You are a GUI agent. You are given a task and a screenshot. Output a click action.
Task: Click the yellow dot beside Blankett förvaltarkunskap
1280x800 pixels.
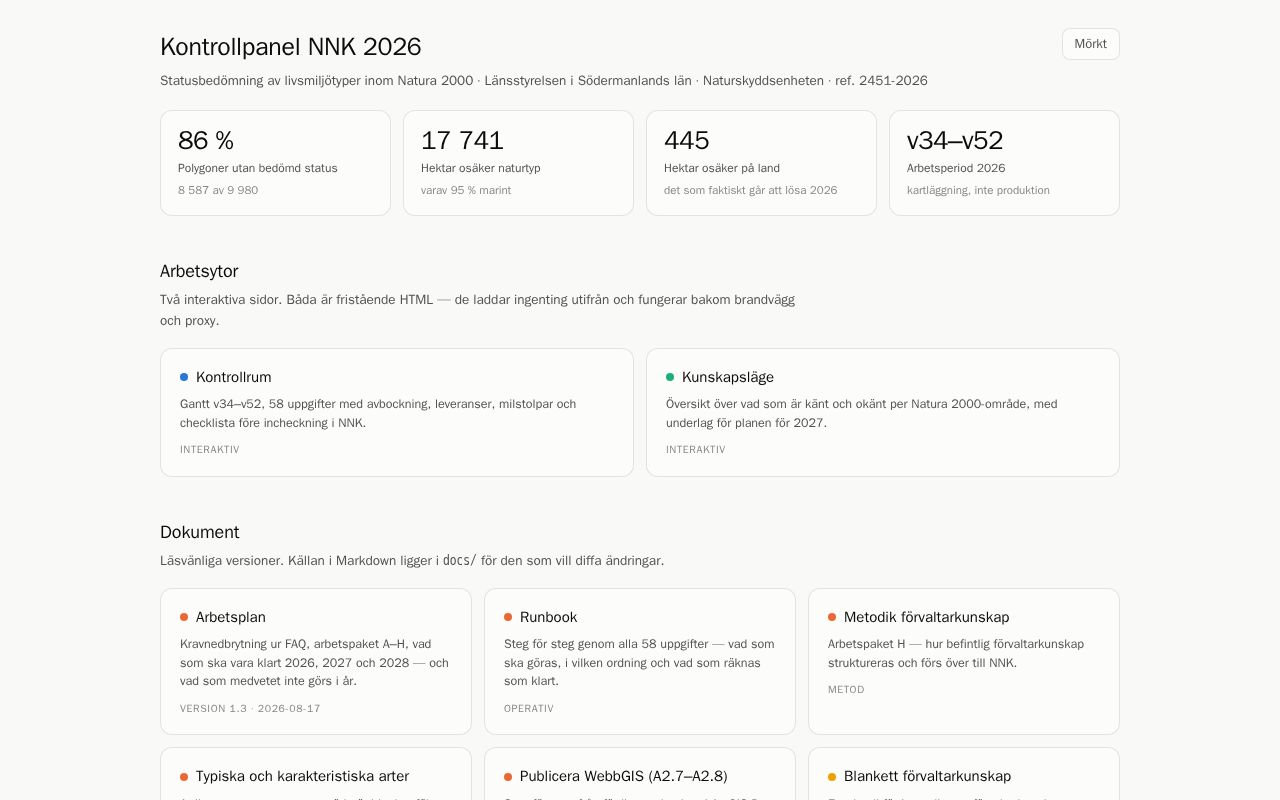pyautogui.click(x=832, y=776)
